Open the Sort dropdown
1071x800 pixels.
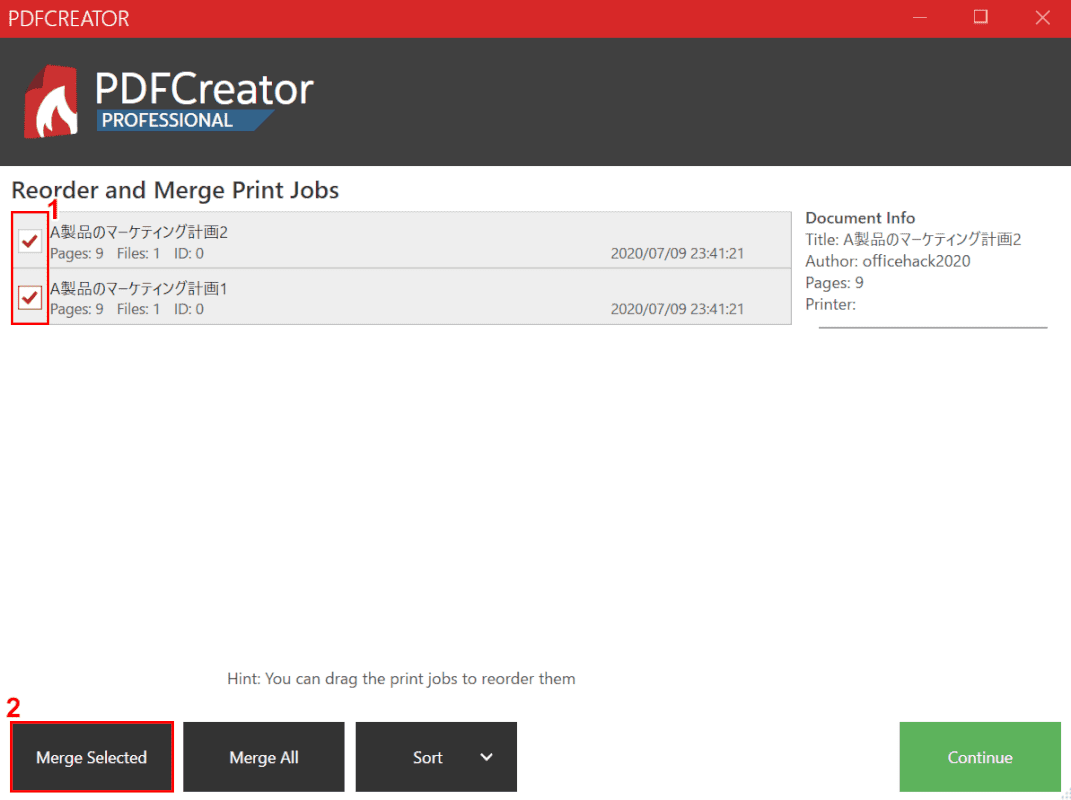tap(436, 757)
